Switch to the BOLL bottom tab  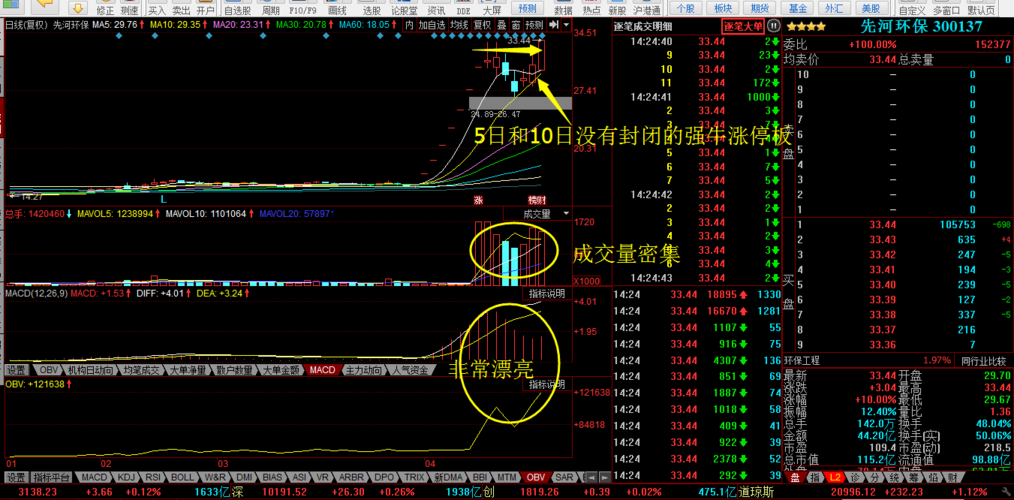coord(182,477)
